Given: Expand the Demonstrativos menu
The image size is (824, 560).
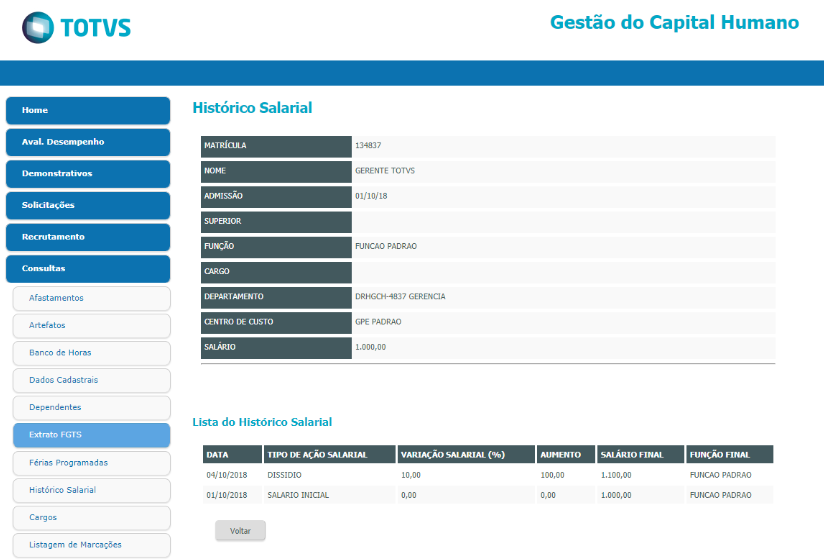Looking at the screenshot, I should 88,173.
